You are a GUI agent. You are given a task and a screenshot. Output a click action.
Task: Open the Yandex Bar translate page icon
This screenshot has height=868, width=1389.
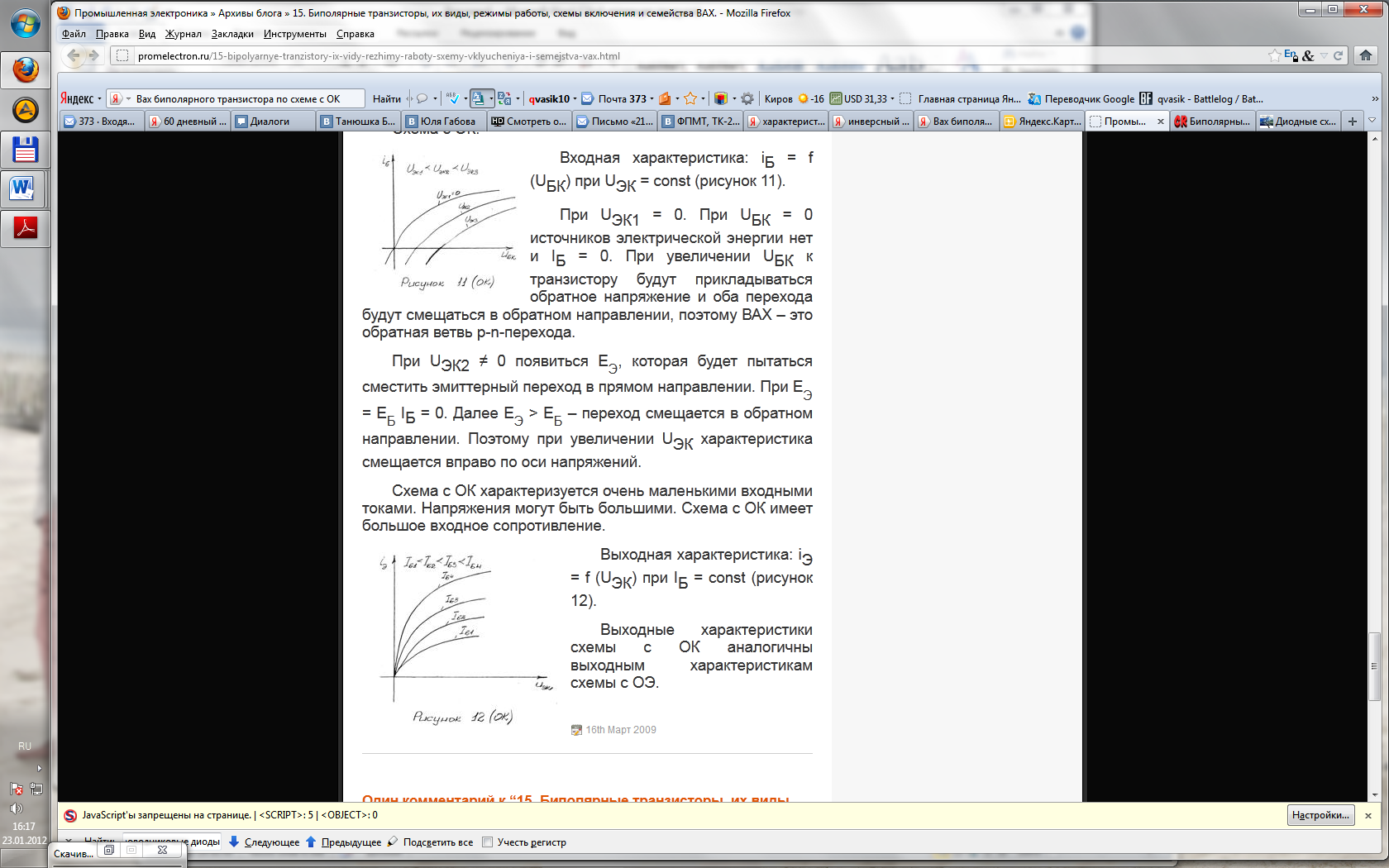504,98
